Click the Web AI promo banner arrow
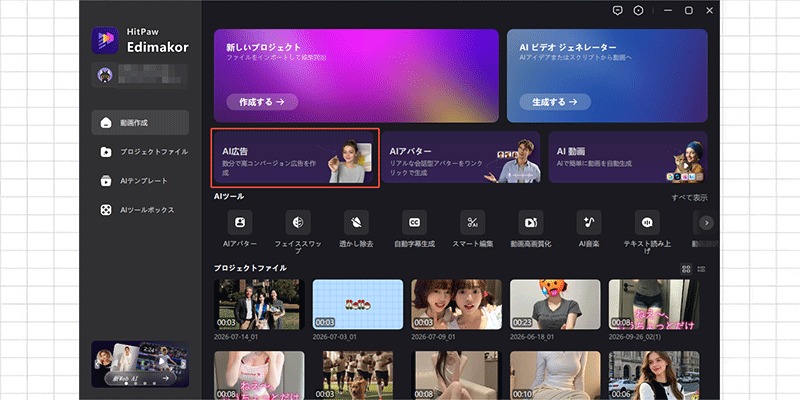Image resolution: width=800 pixels, height=400 pixels. (x=165, y=379)
